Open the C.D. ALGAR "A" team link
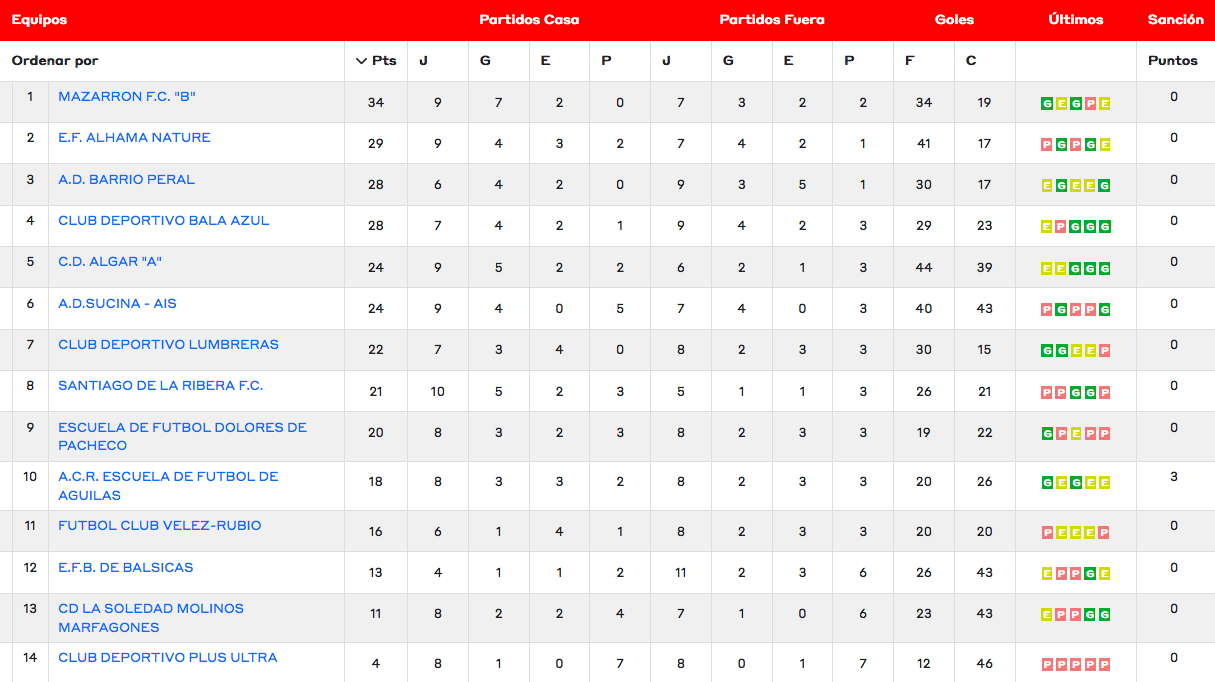This screenshot has width=1215, height=682. 110,262
